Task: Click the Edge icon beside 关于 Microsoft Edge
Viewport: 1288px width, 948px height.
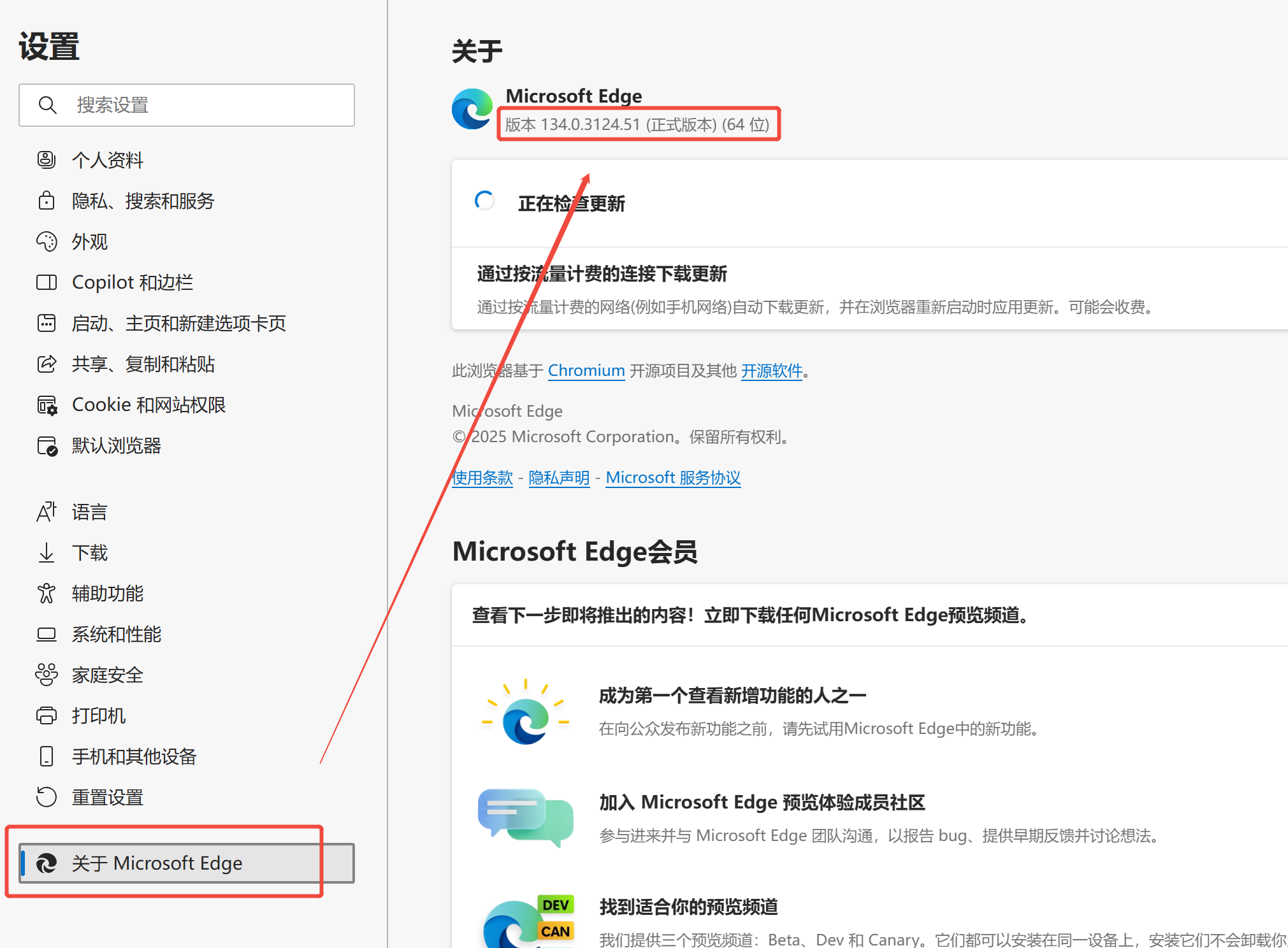Action: pyautogui.click(x=47, y=863)
